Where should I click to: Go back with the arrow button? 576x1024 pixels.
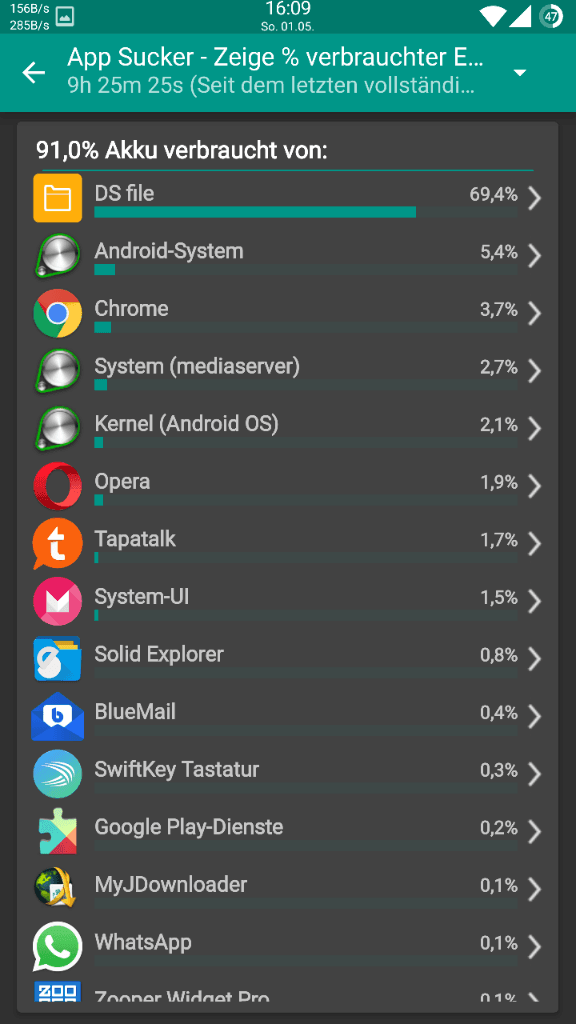click(34, 72)
